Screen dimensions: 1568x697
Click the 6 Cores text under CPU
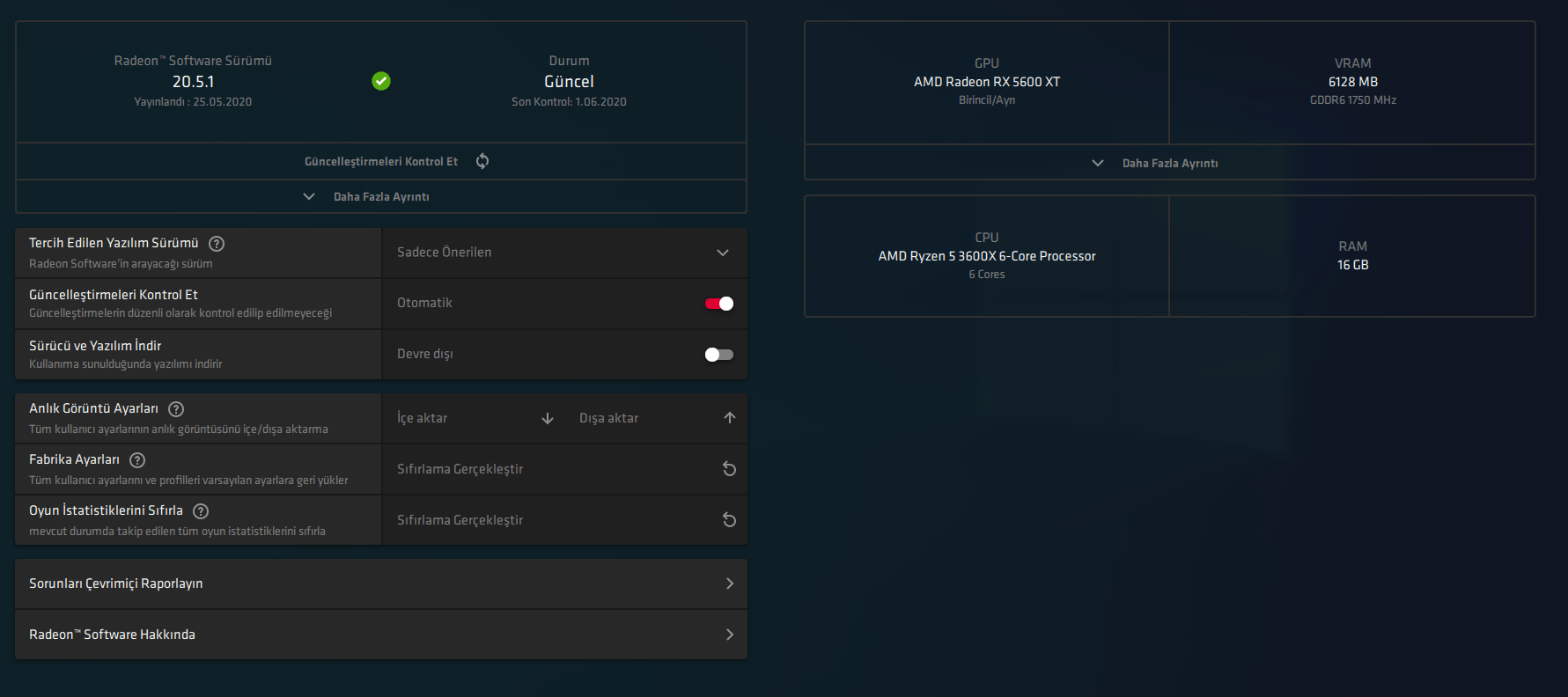pyautogui.click(x=987, y=275)
